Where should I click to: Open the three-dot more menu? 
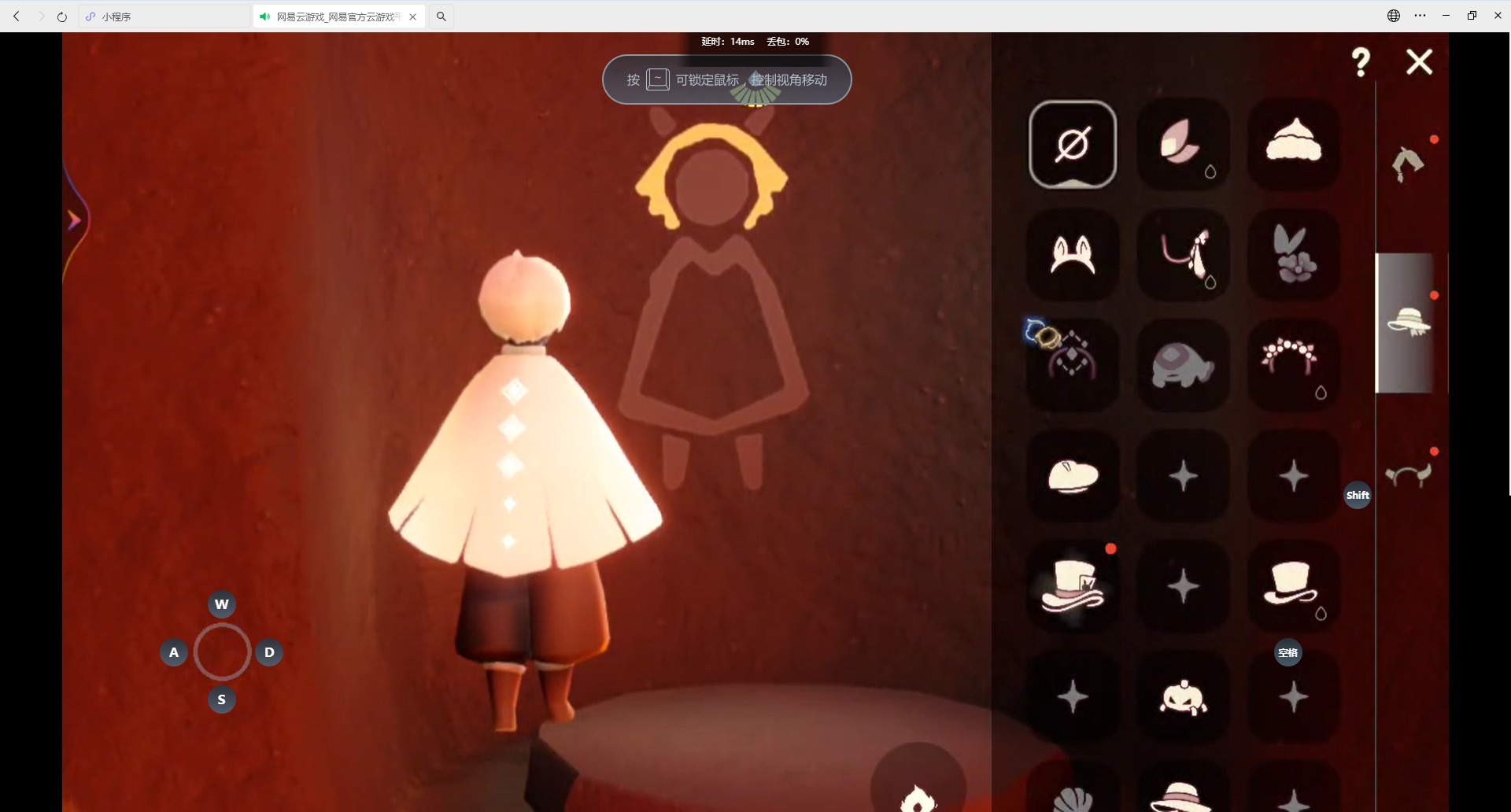tap(1420, 16)
